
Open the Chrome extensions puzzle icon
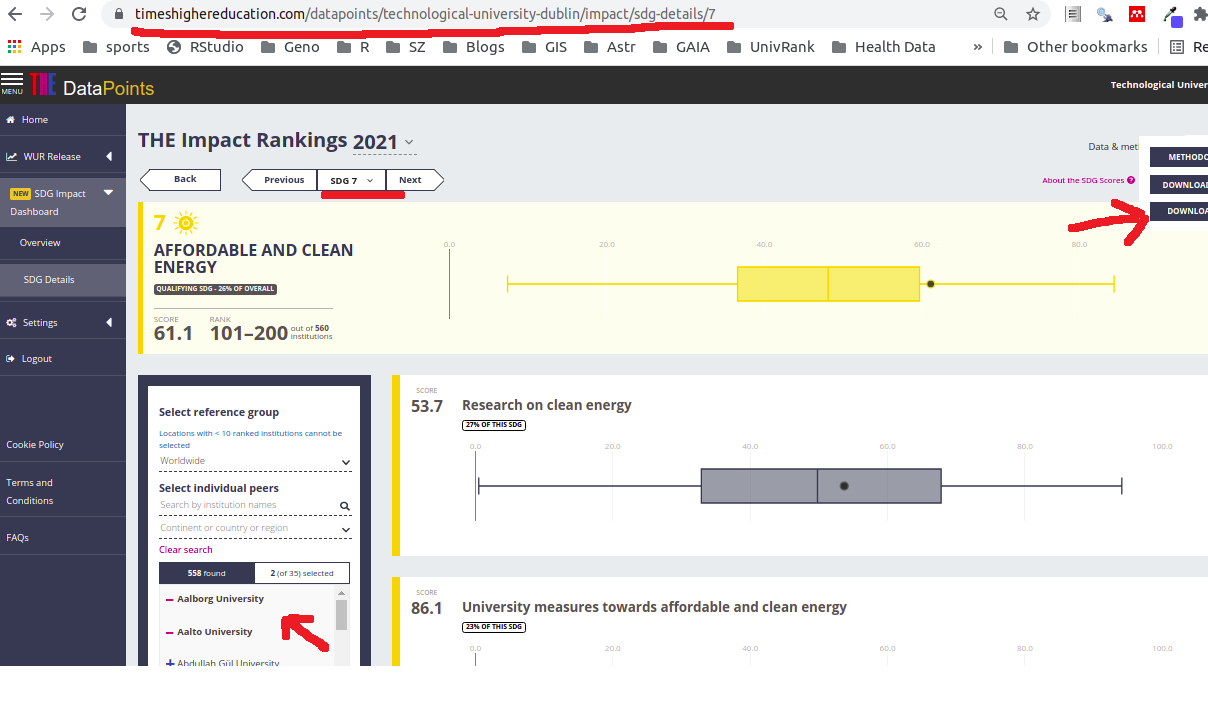[1200, 15]
